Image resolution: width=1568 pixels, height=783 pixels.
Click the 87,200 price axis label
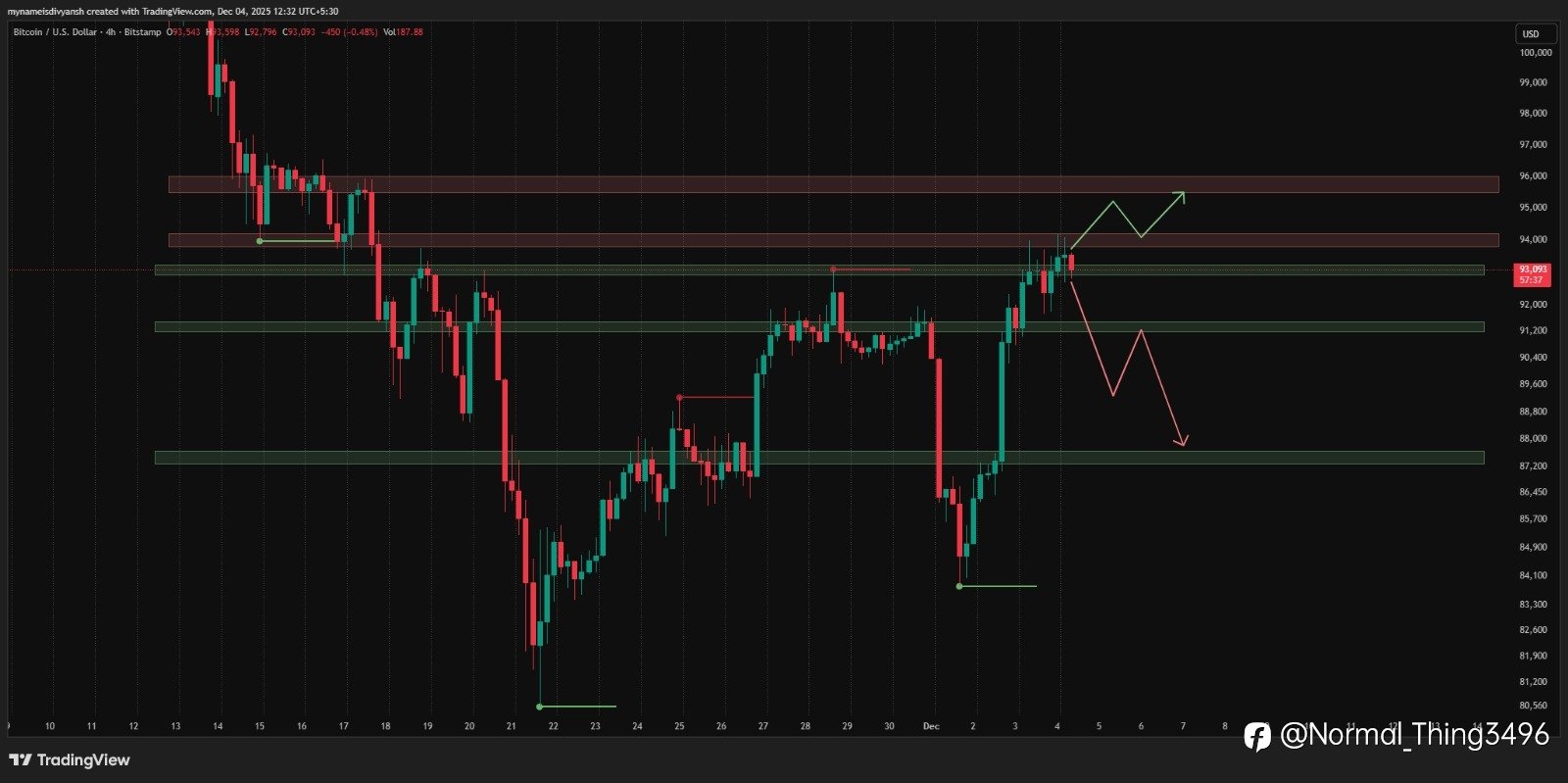(1534, 465)
